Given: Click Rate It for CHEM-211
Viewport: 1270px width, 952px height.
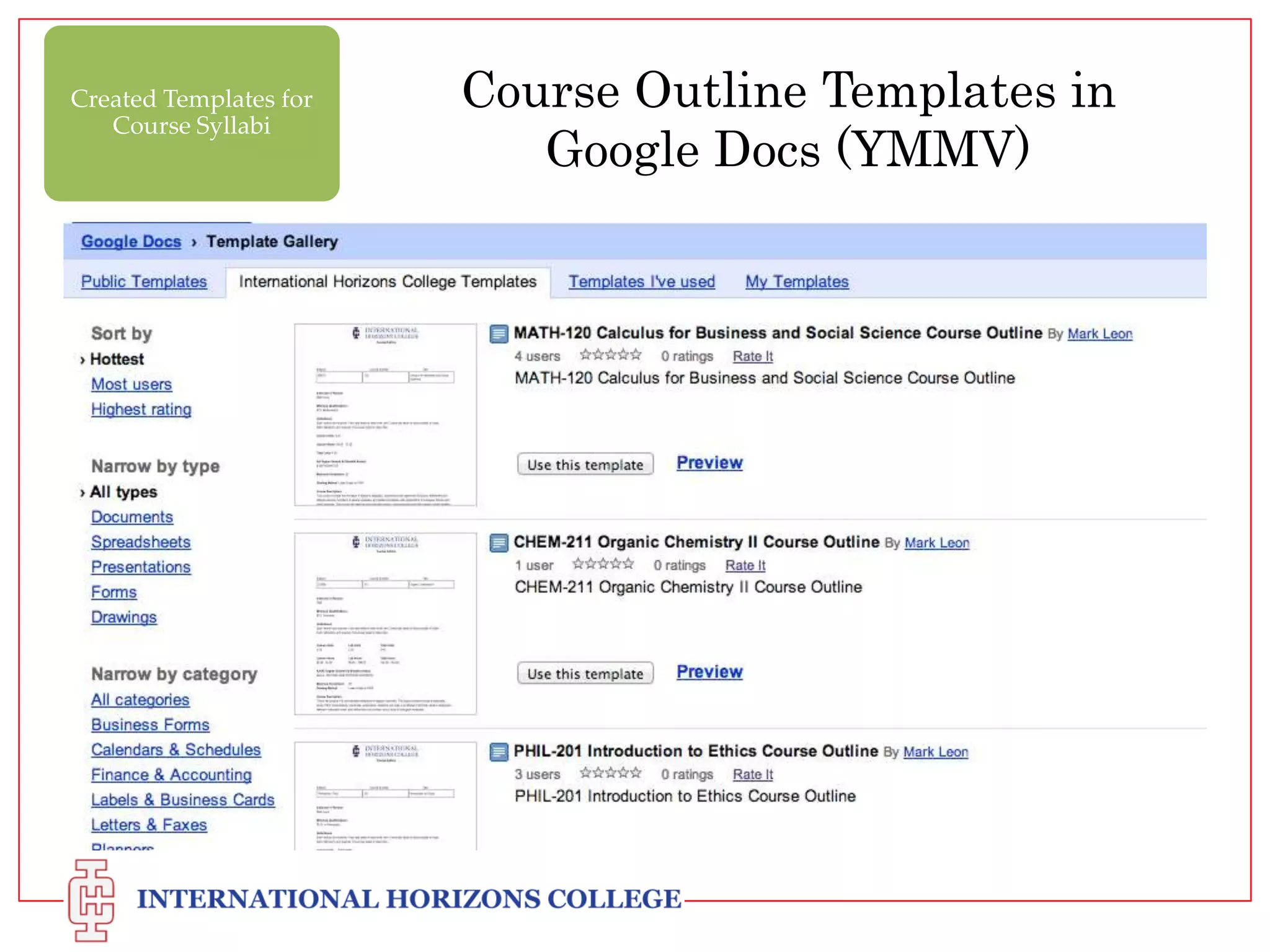Looking at the screenshot, I should (x=745, y=565).
